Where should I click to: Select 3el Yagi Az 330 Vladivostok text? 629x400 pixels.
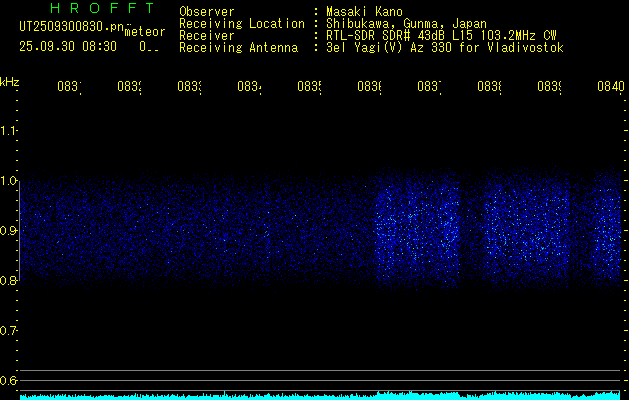click(445, 48)
